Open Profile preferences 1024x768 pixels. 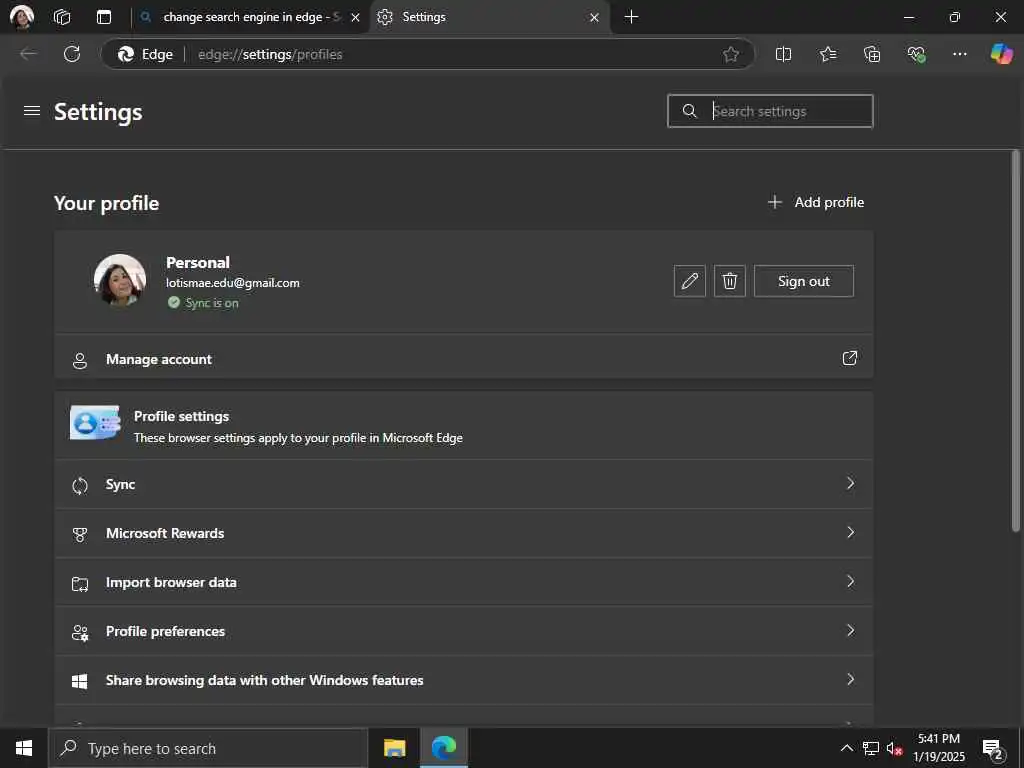464,632
